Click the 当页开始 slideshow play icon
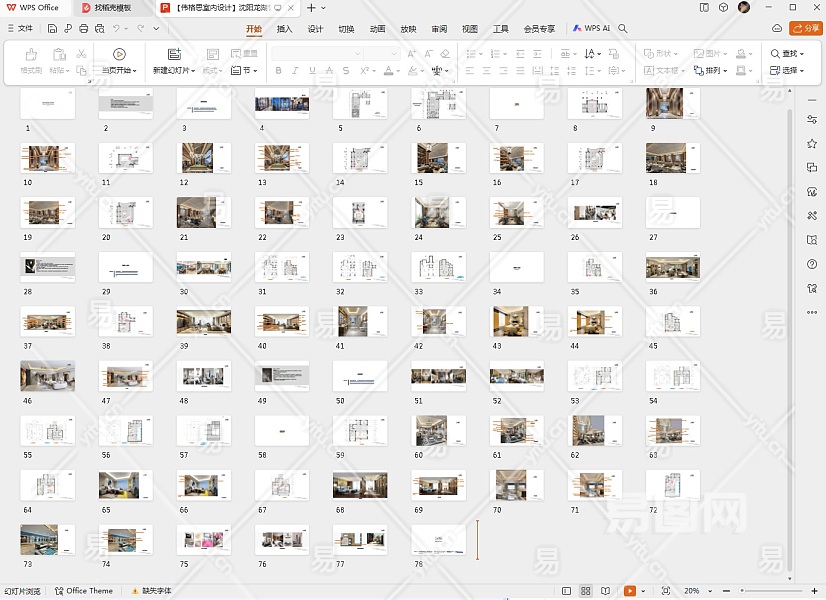Screen dimensions: 826x600 pyautogui.click(x=119, y=54)
